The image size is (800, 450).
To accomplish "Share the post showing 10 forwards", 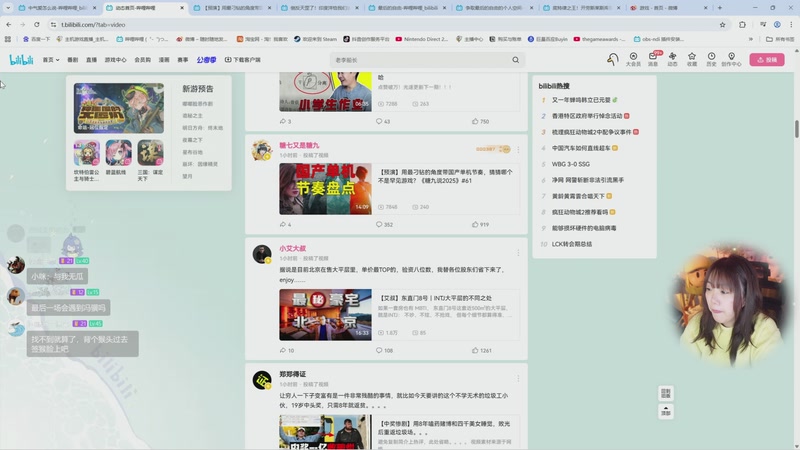I will coord(286,351).
